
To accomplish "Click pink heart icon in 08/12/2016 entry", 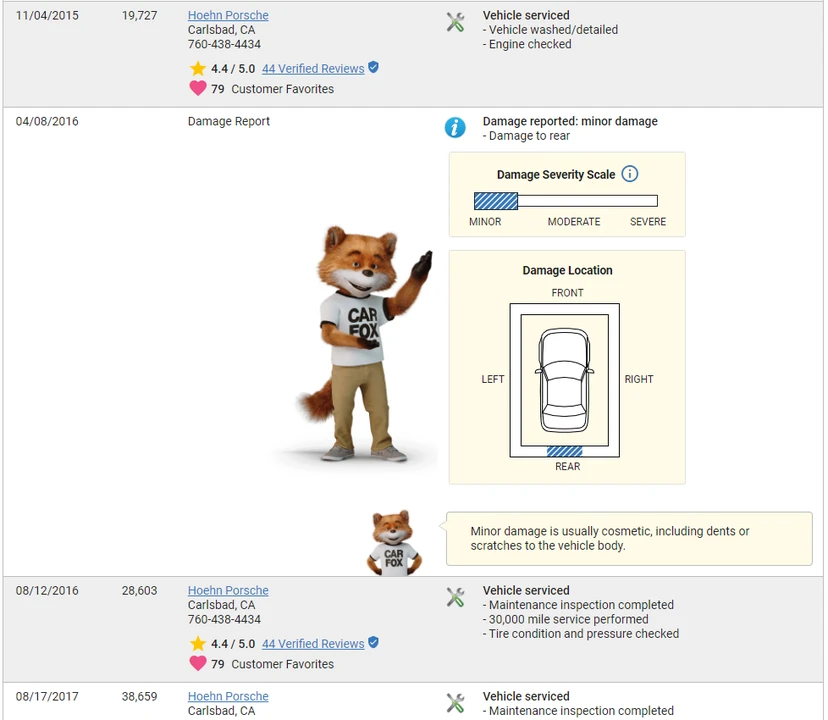I will [x=198, y=663].
